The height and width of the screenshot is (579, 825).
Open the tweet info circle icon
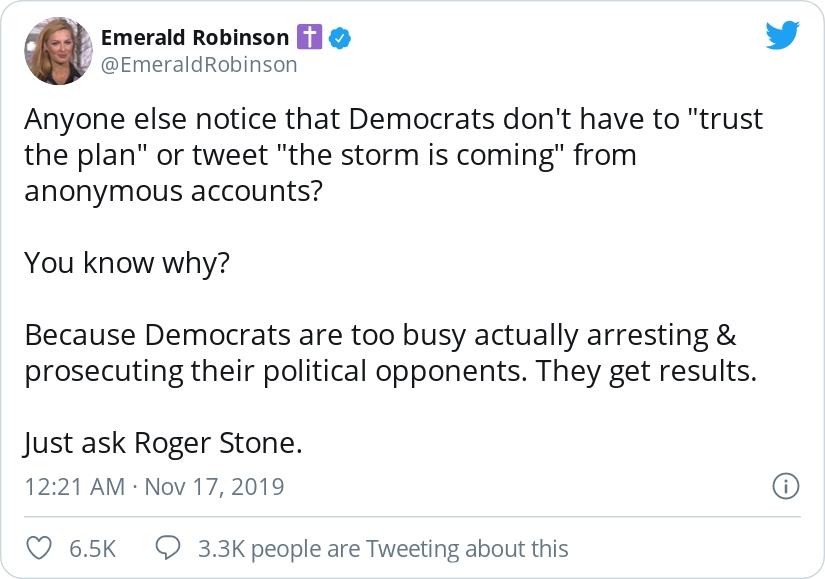[x=786, y=486]
